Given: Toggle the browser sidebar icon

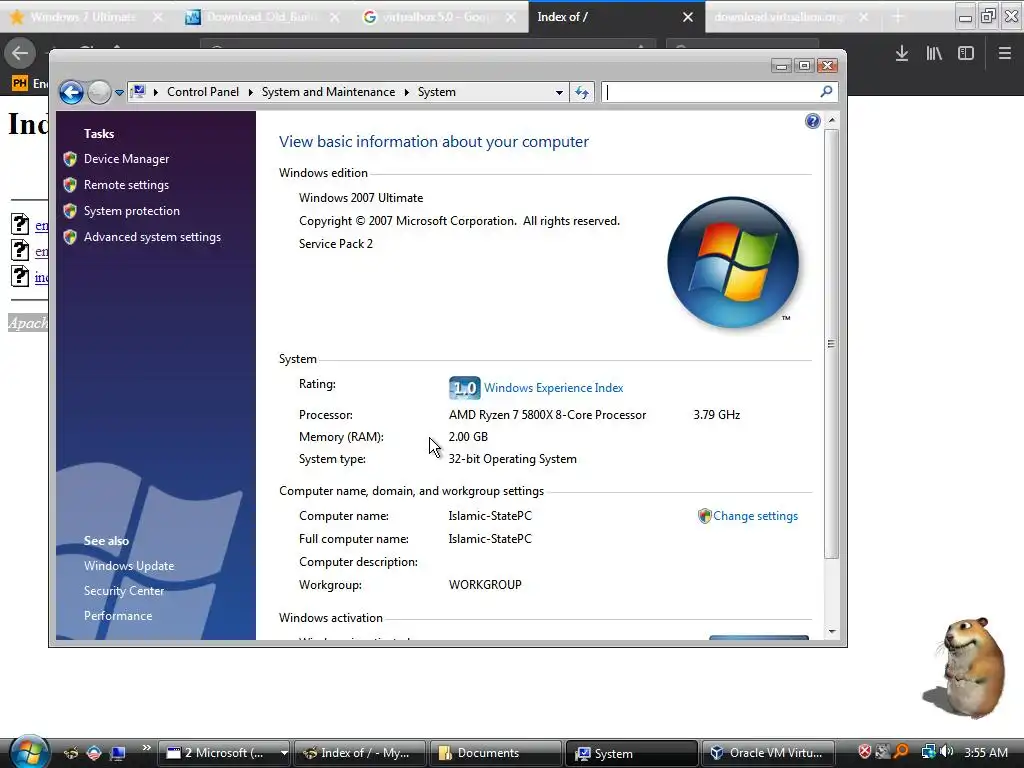Looking at the screenshot, I should (966, 54).
